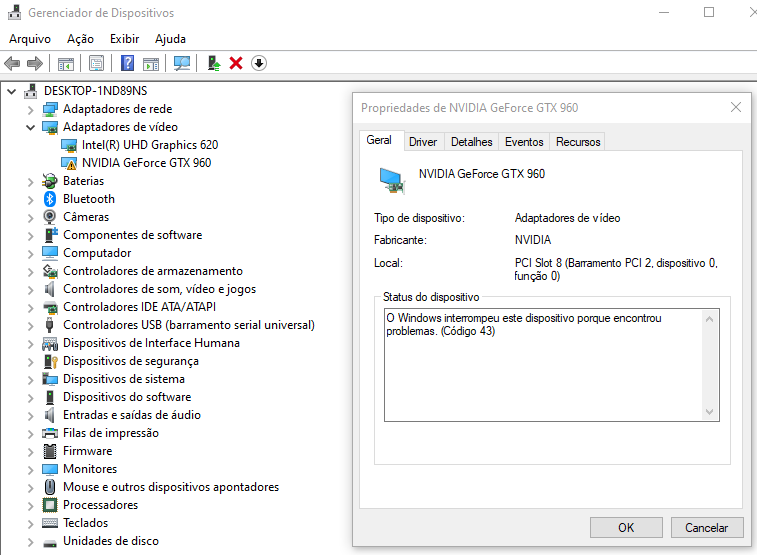Screen dimensions: 757x555
Task: Click the red X uninstall device icon
Action: click(x=236, y=63)
